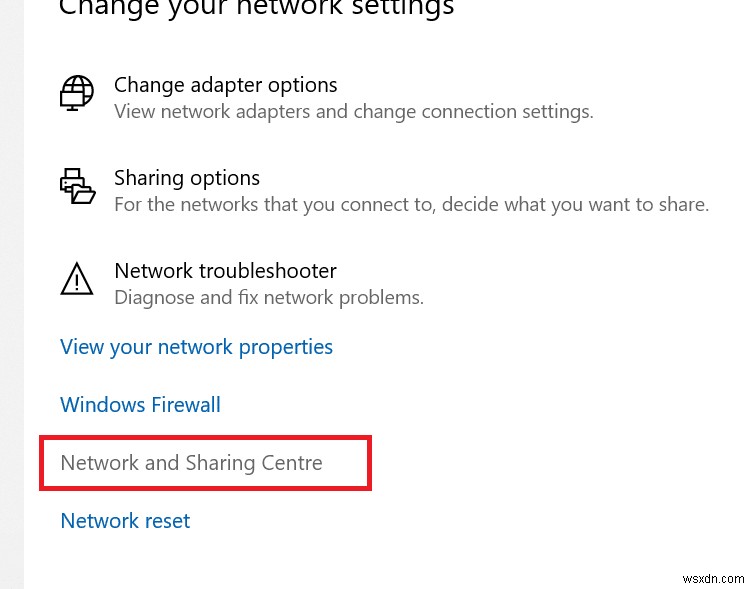Open Sharing options
The height and width of the screenshot is (589, 756).
pyautogui.click(x=187, y=178)
